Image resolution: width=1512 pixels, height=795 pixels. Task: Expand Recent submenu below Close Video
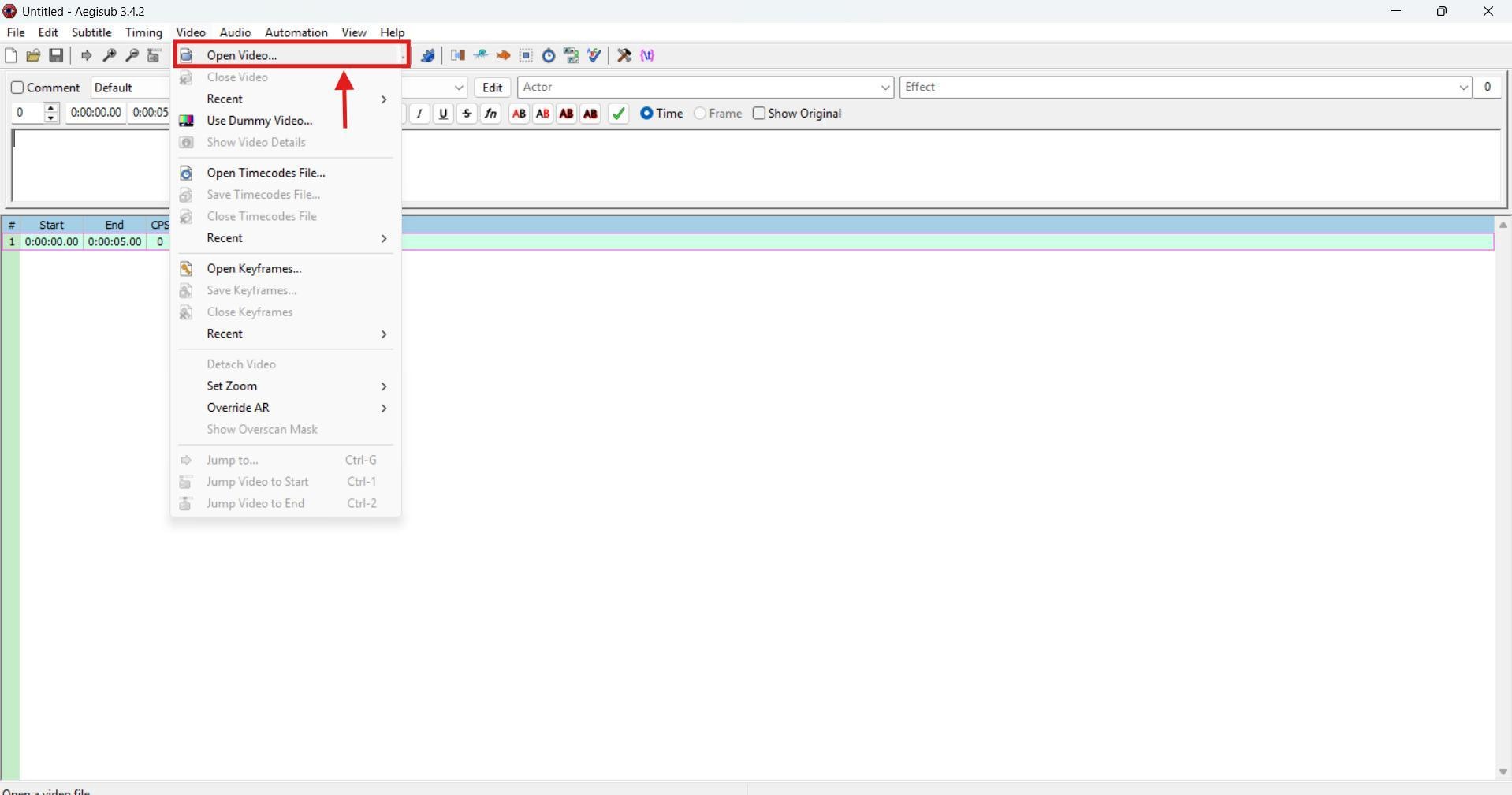point(286,99)
